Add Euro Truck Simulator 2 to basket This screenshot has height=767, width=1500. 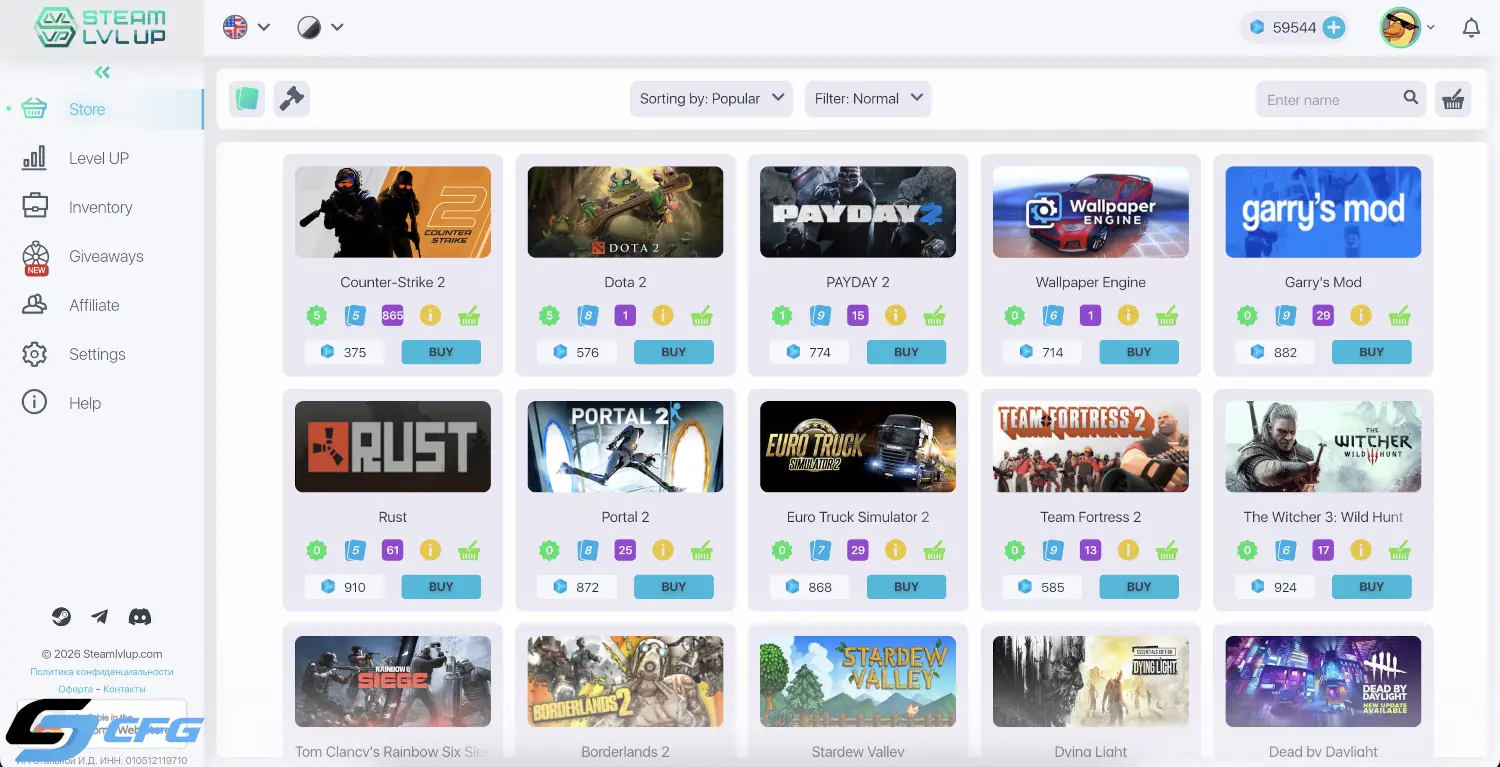pyautogui.click(x=934, y=551)
